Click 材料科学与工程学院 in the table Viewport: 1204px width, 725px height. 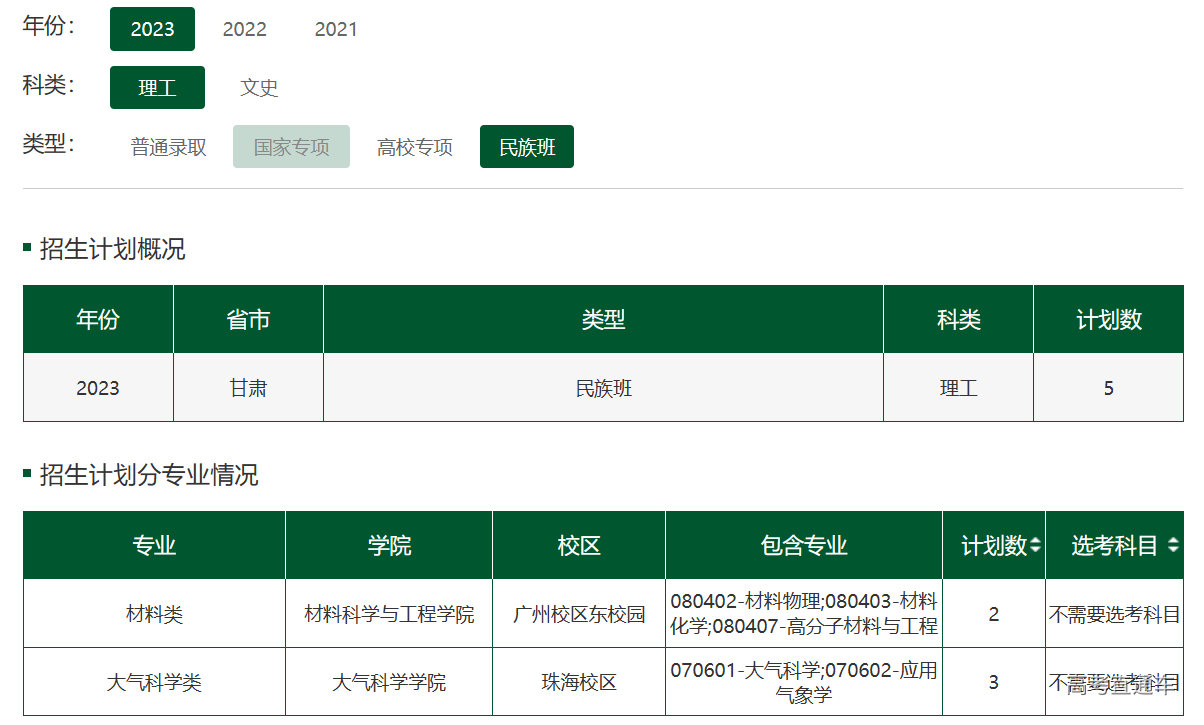(x=389, y=614)
